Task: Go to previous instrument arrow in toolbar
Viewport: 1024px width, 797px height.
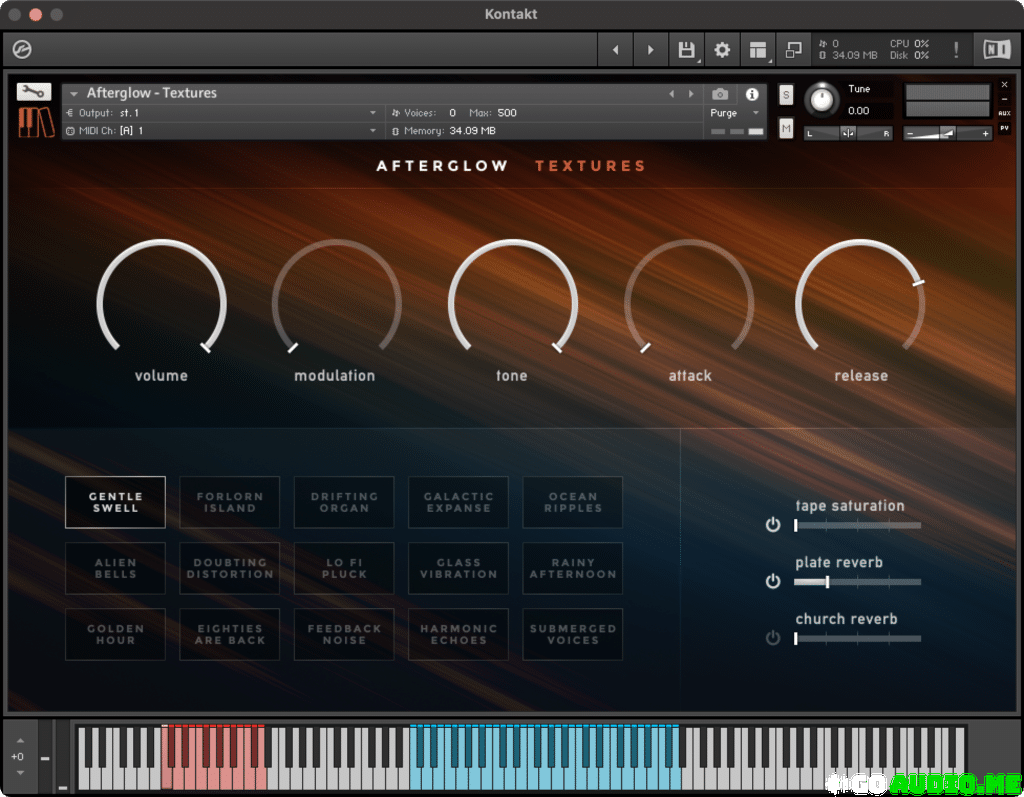Action: coord(615,50)
